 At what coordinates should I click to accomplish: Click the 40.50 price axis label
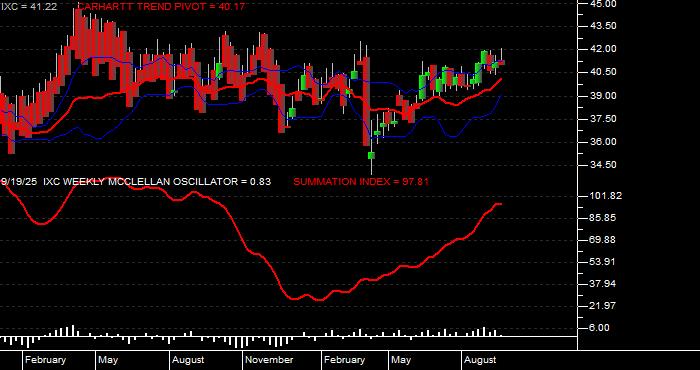(x=604, y=72)
